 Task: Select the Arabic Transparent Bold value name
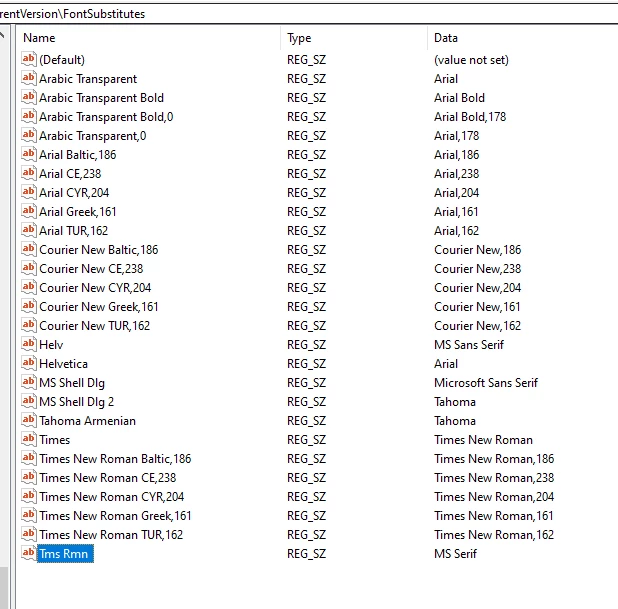101,98
